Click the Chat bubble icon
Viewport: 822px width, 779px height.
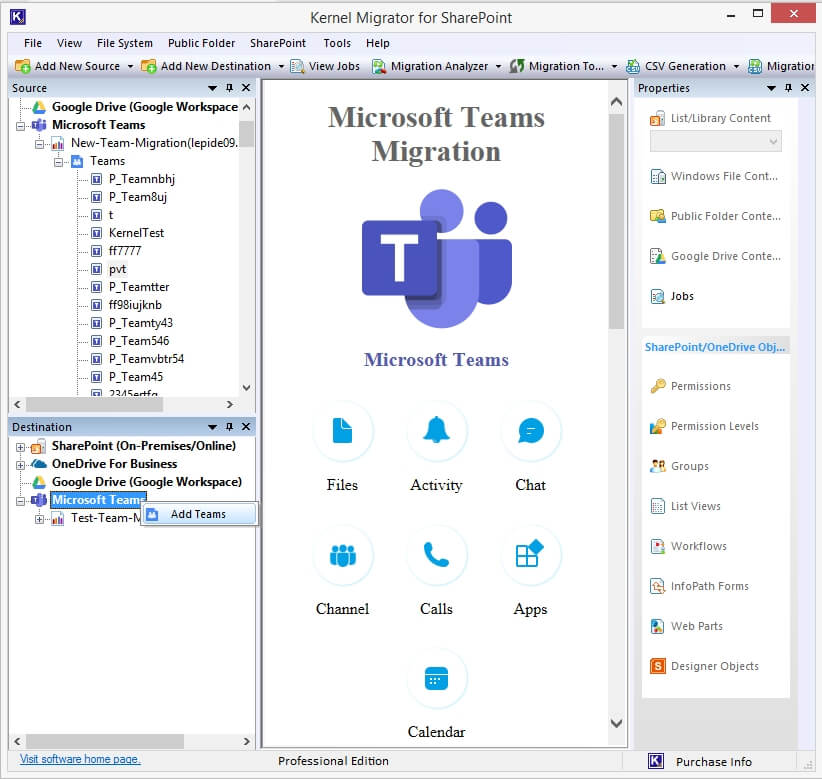(530, 431)
